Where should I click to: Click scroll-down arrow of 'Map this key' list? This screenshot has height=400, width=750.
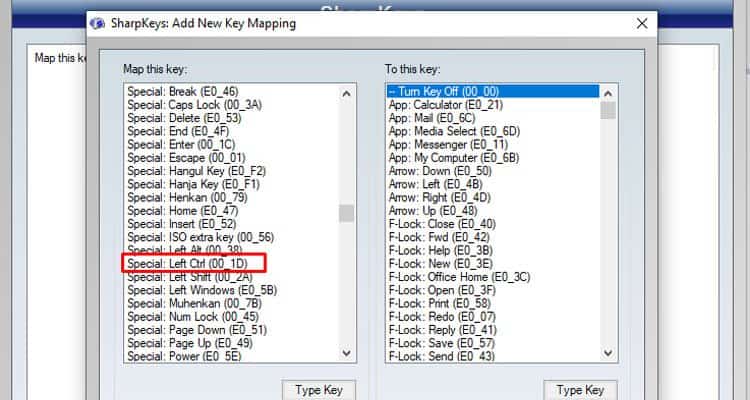tap(347, 354)
